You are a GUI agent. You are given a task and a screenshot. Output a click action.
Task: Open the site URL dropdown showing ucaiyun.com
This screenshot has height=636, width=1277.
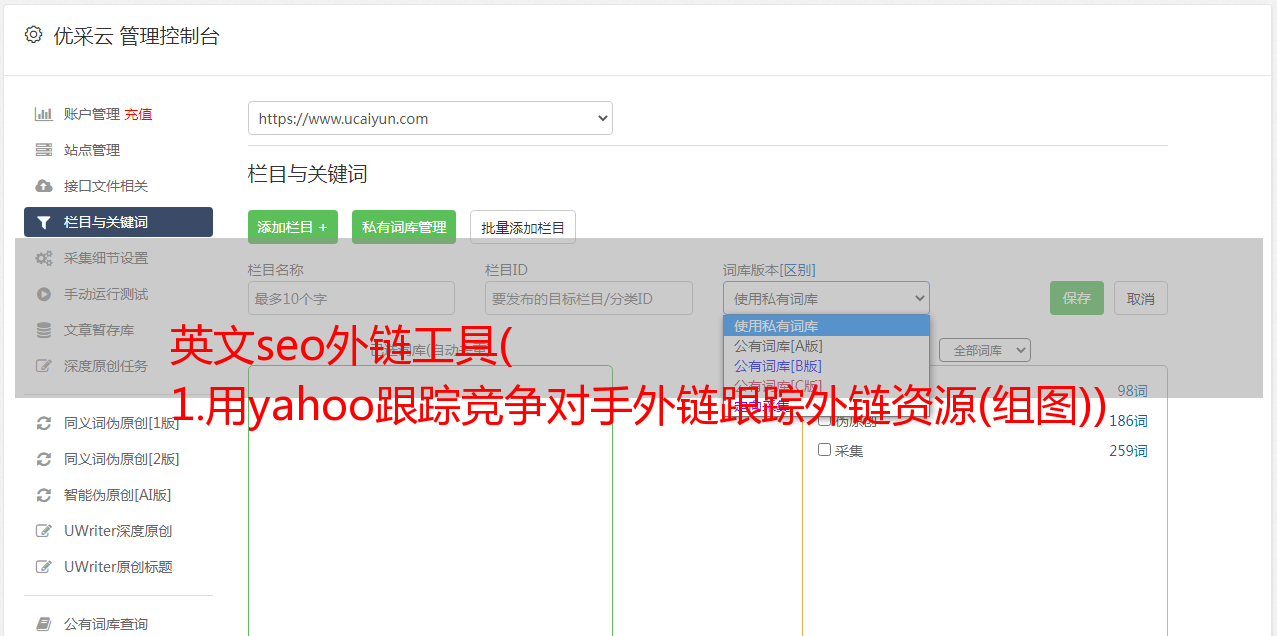pyautogui.click(x=430, y=118)
